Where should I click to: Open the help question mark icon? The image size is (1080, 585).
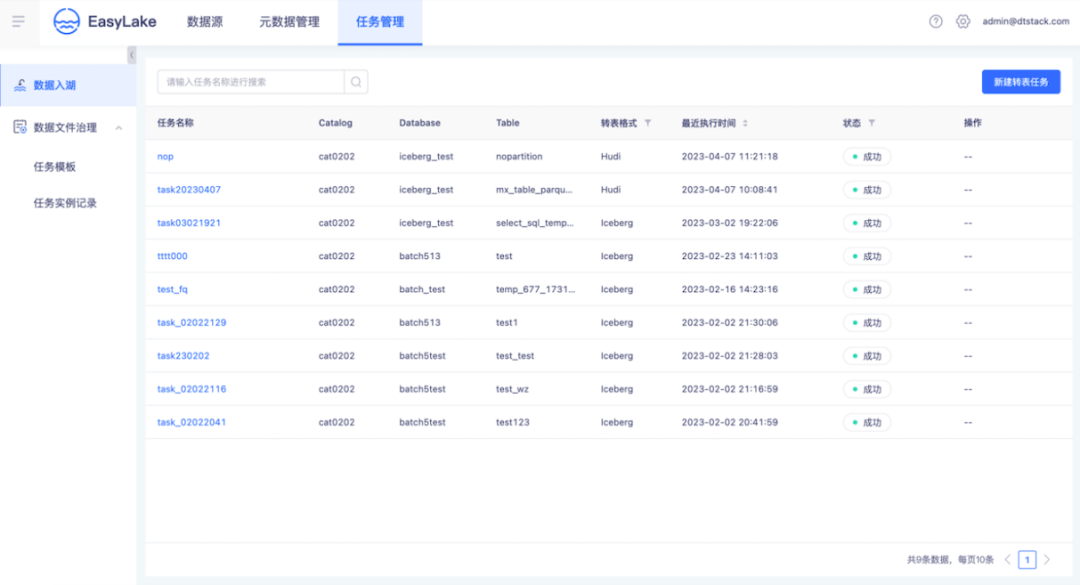click(935, 21)
